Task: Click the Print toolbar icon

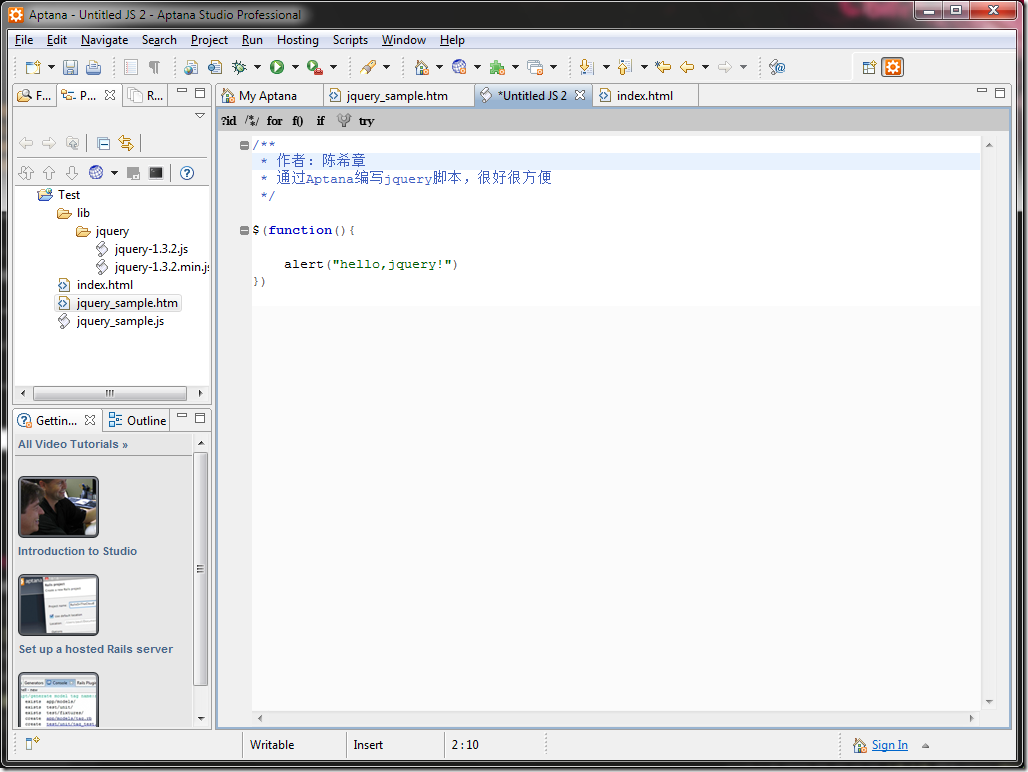Action: (94, 67)
